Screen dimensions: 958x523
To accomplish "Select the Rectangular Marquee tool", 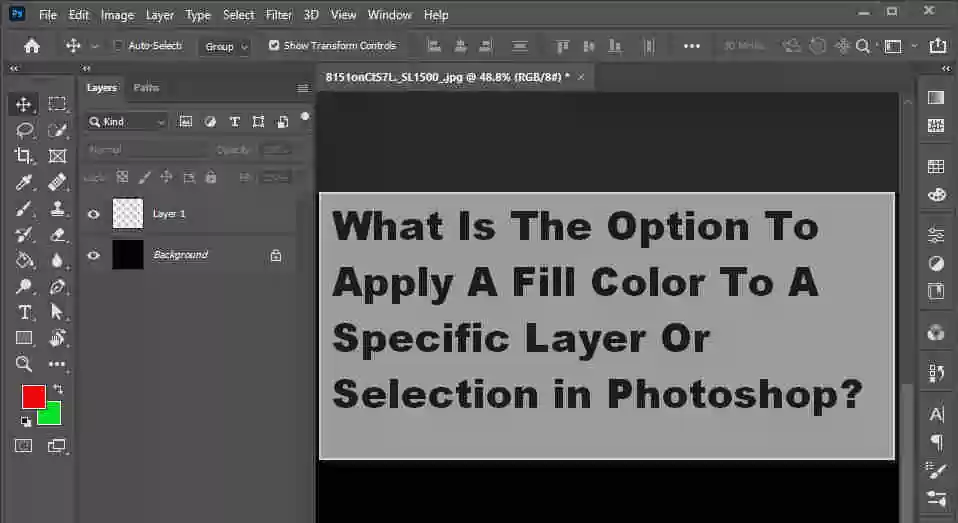I will point(57,104).
